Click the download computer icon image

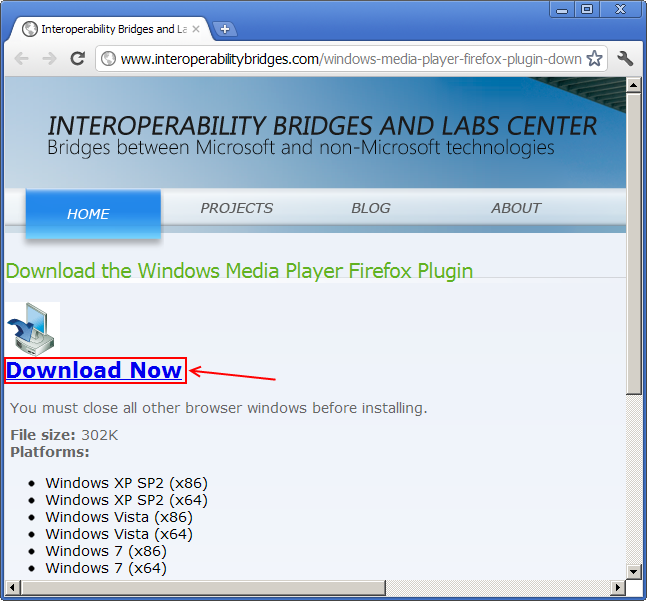coord(33,329)
